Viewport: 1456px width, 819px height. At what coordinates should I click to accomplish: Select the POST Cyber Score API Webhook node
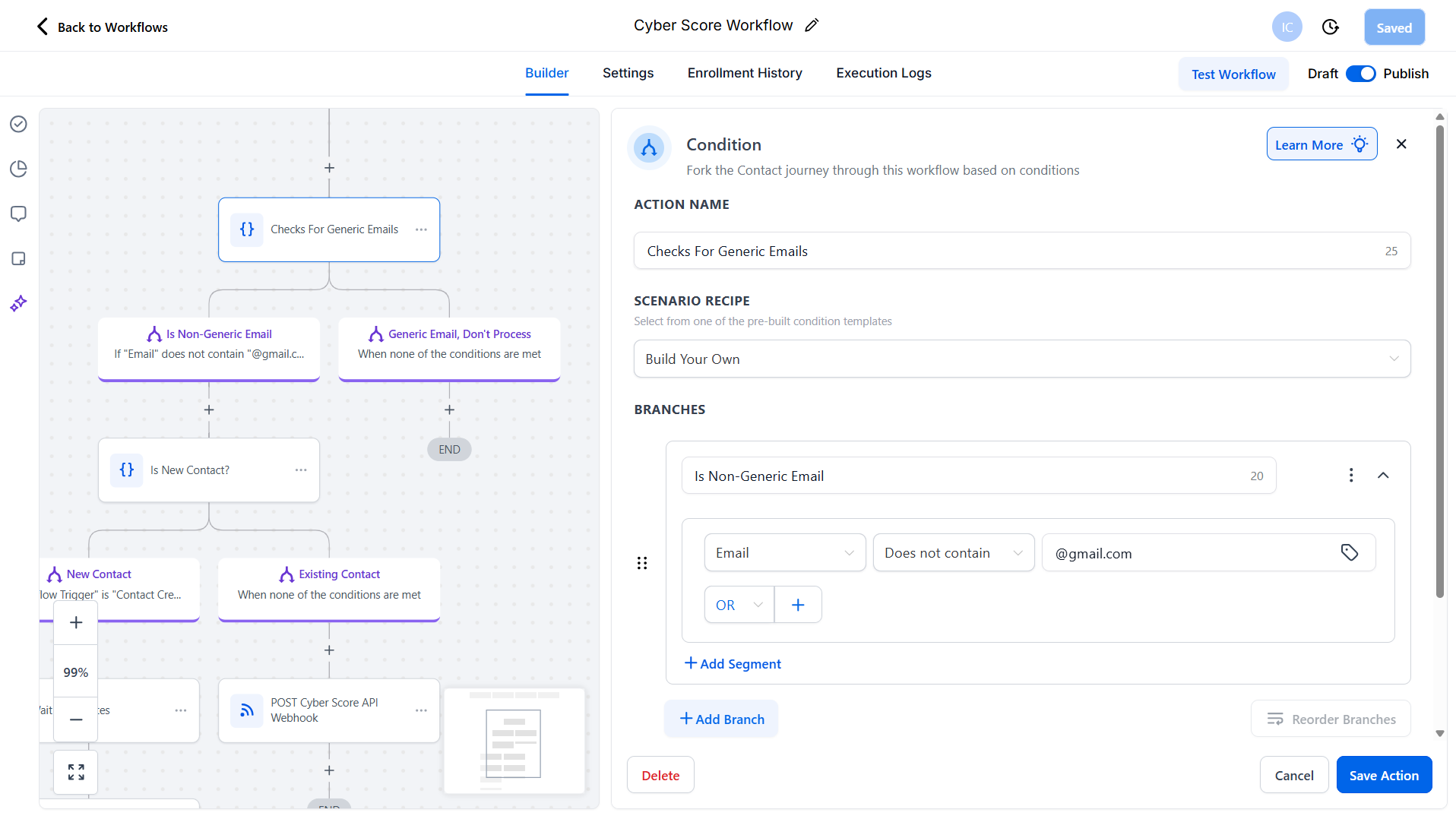329,710
